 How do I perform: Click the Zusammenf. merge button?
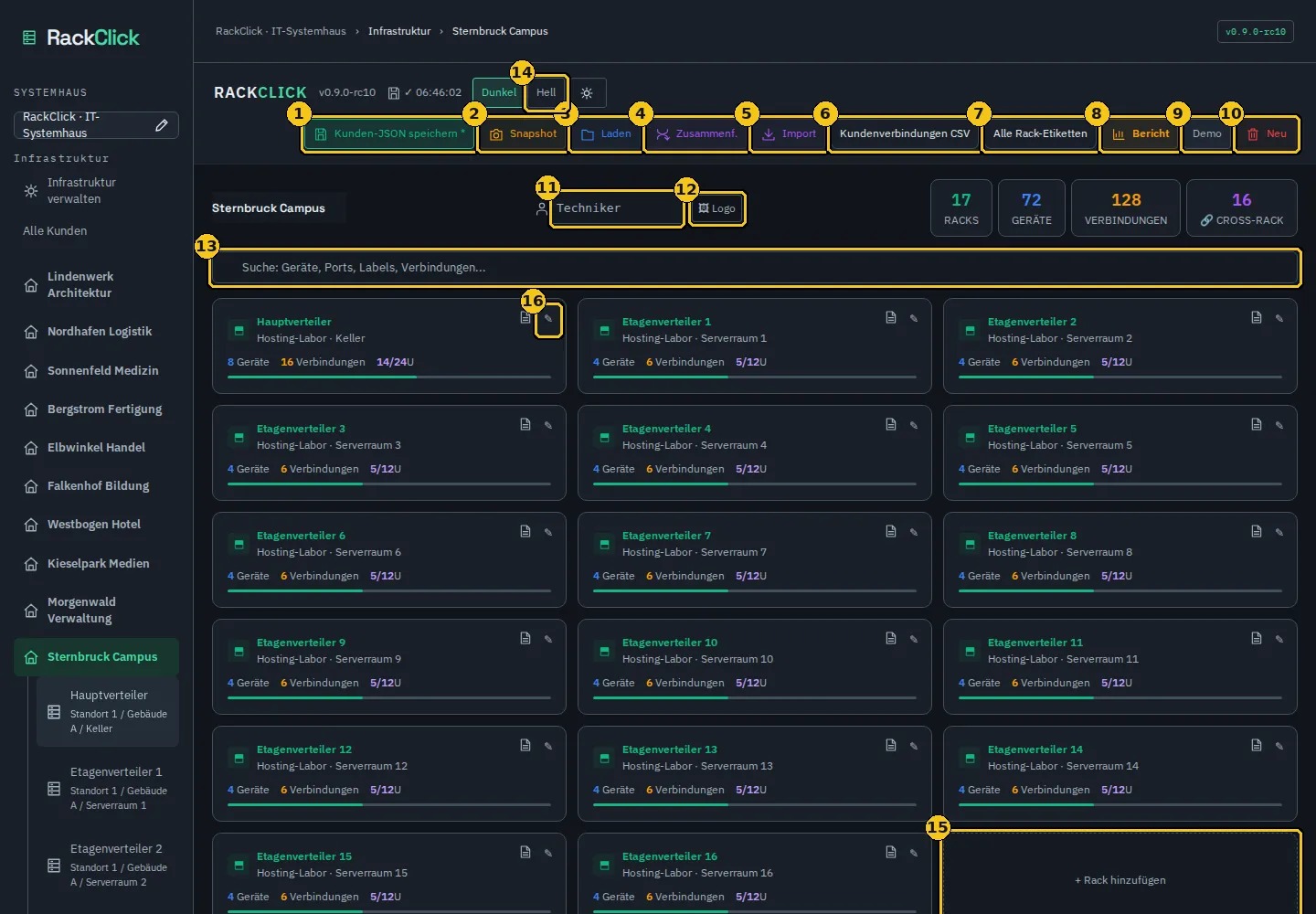pos(696,133)
